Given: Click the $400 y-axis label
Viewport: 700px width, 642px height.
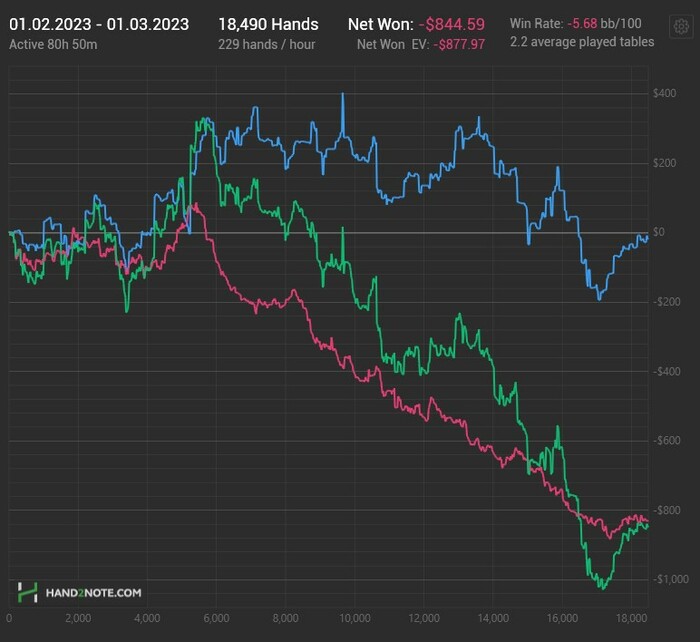Looking at the screenshot, I should coord(665,94).
